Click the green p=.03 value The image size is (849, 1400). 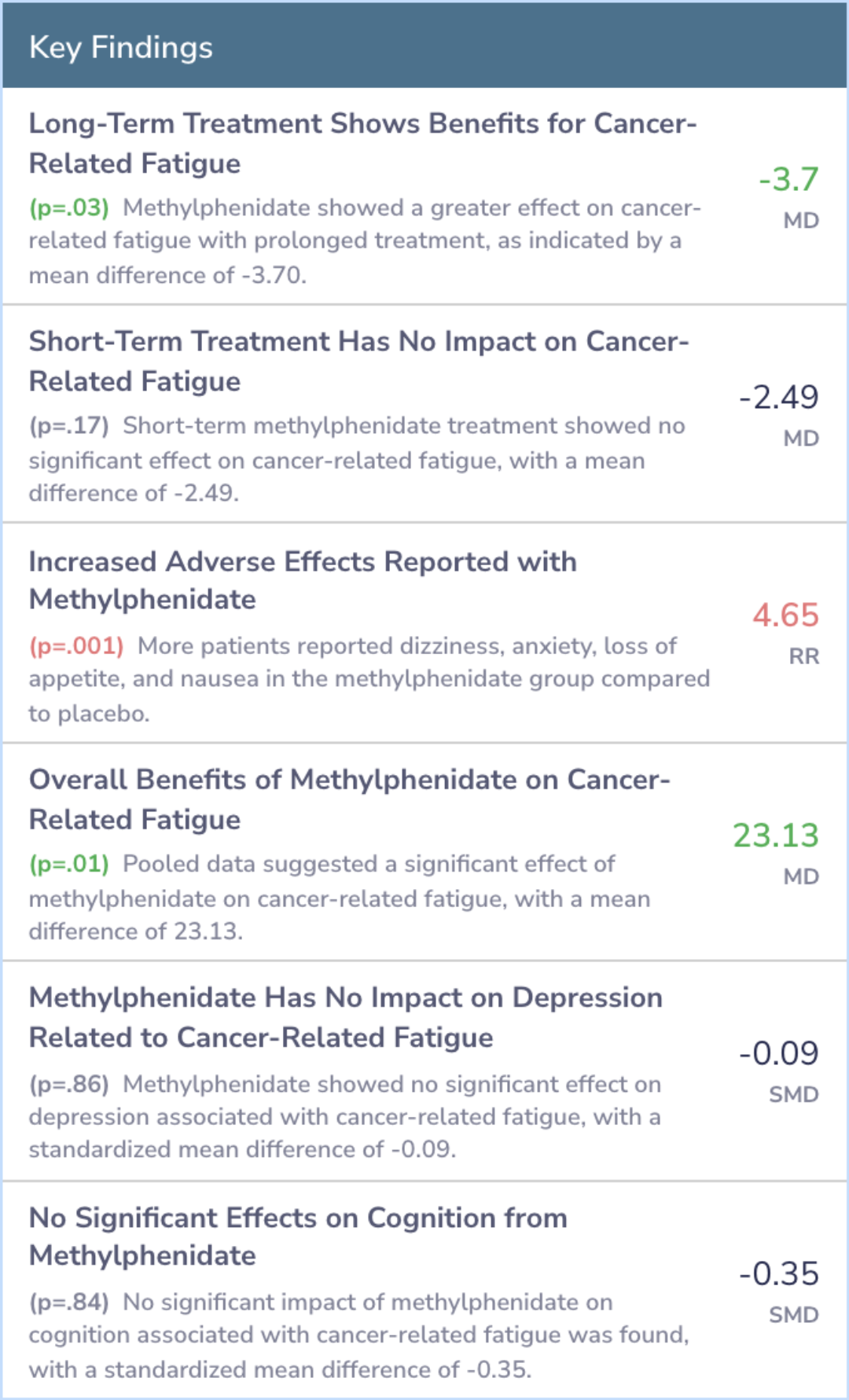(x=69, y=208)
